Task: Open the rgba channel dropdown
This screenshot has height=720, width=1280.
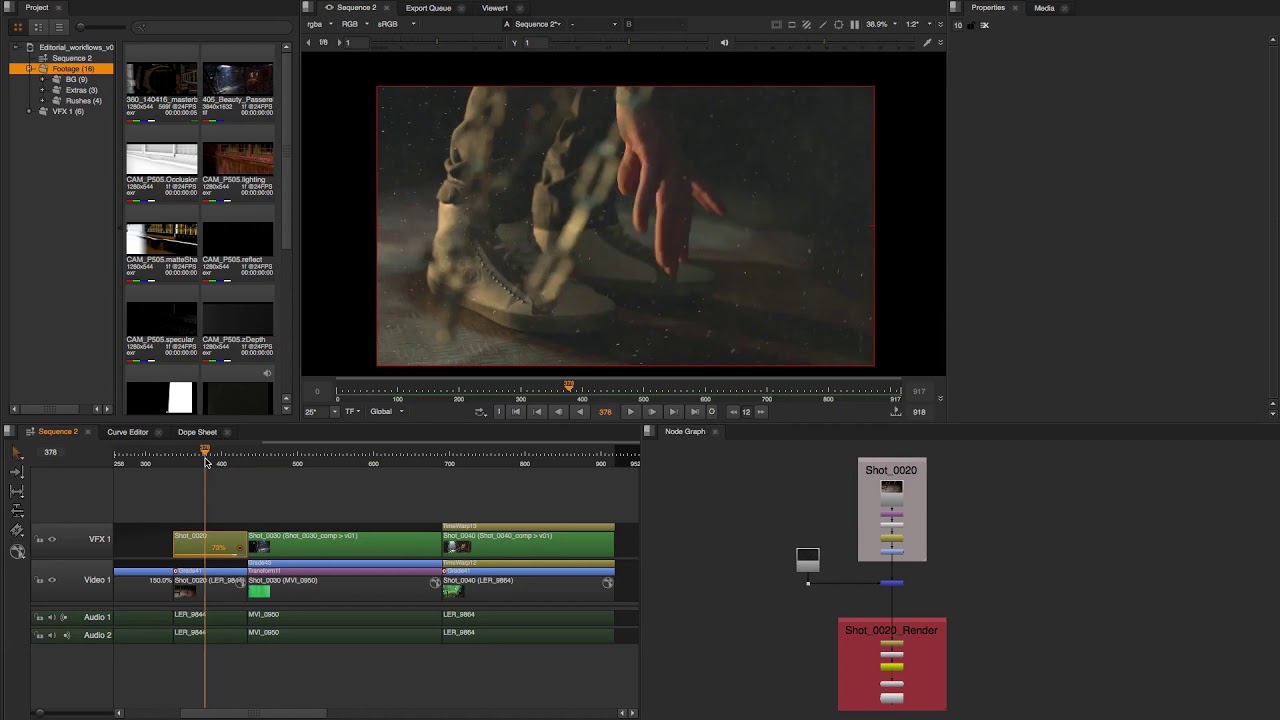Action: point(319,24)
